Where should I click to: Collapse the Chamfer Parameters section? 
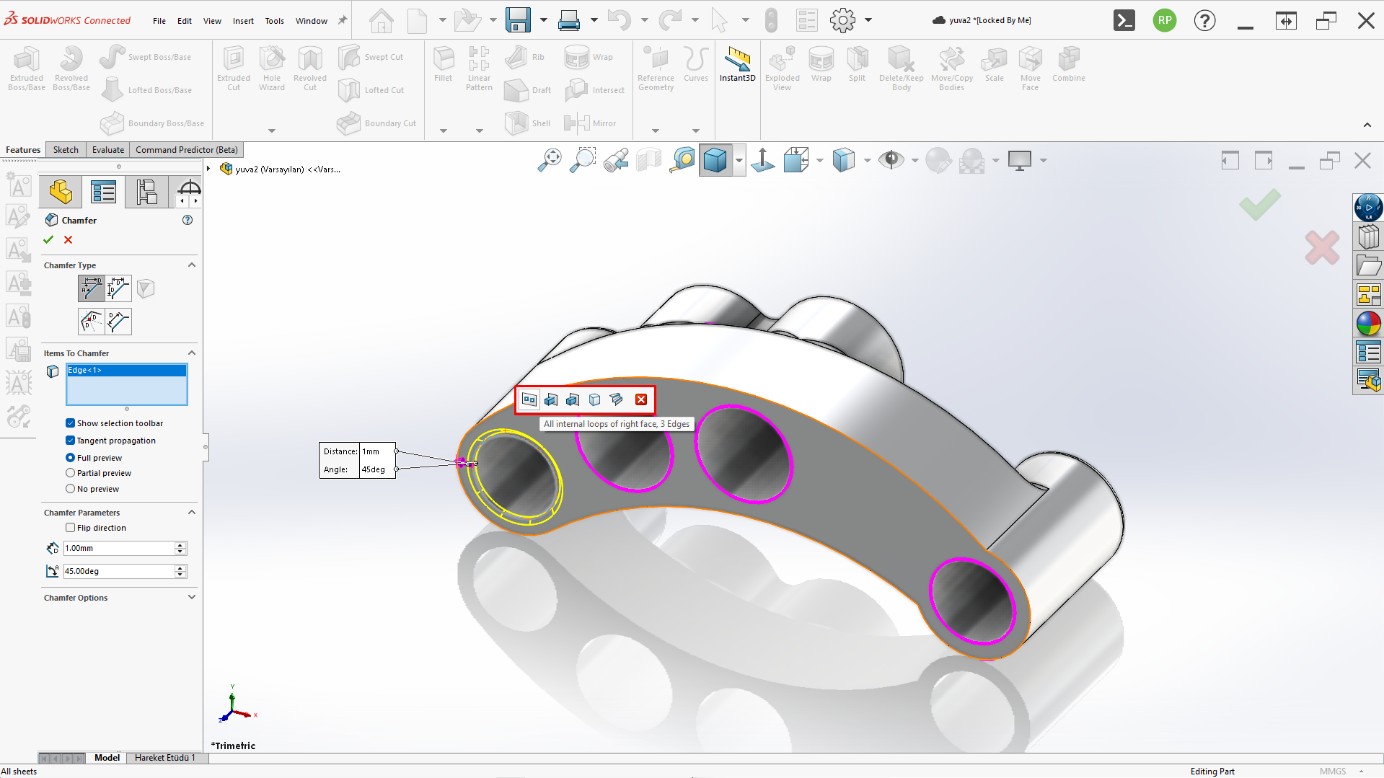pyautogui.click(x=192, y=512)
